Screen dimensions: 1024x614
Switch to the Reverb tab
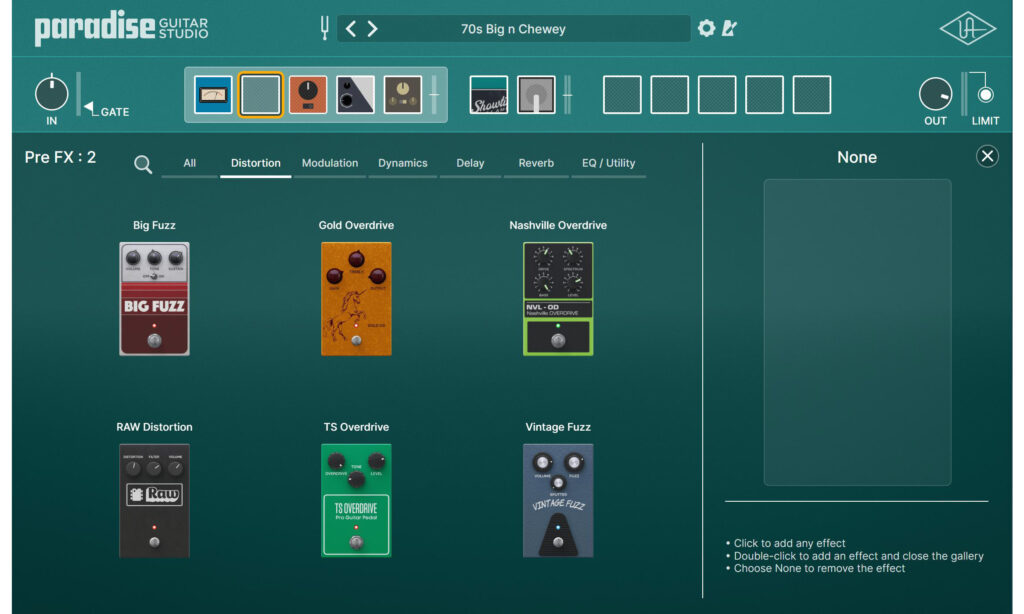tap(536, 163)
